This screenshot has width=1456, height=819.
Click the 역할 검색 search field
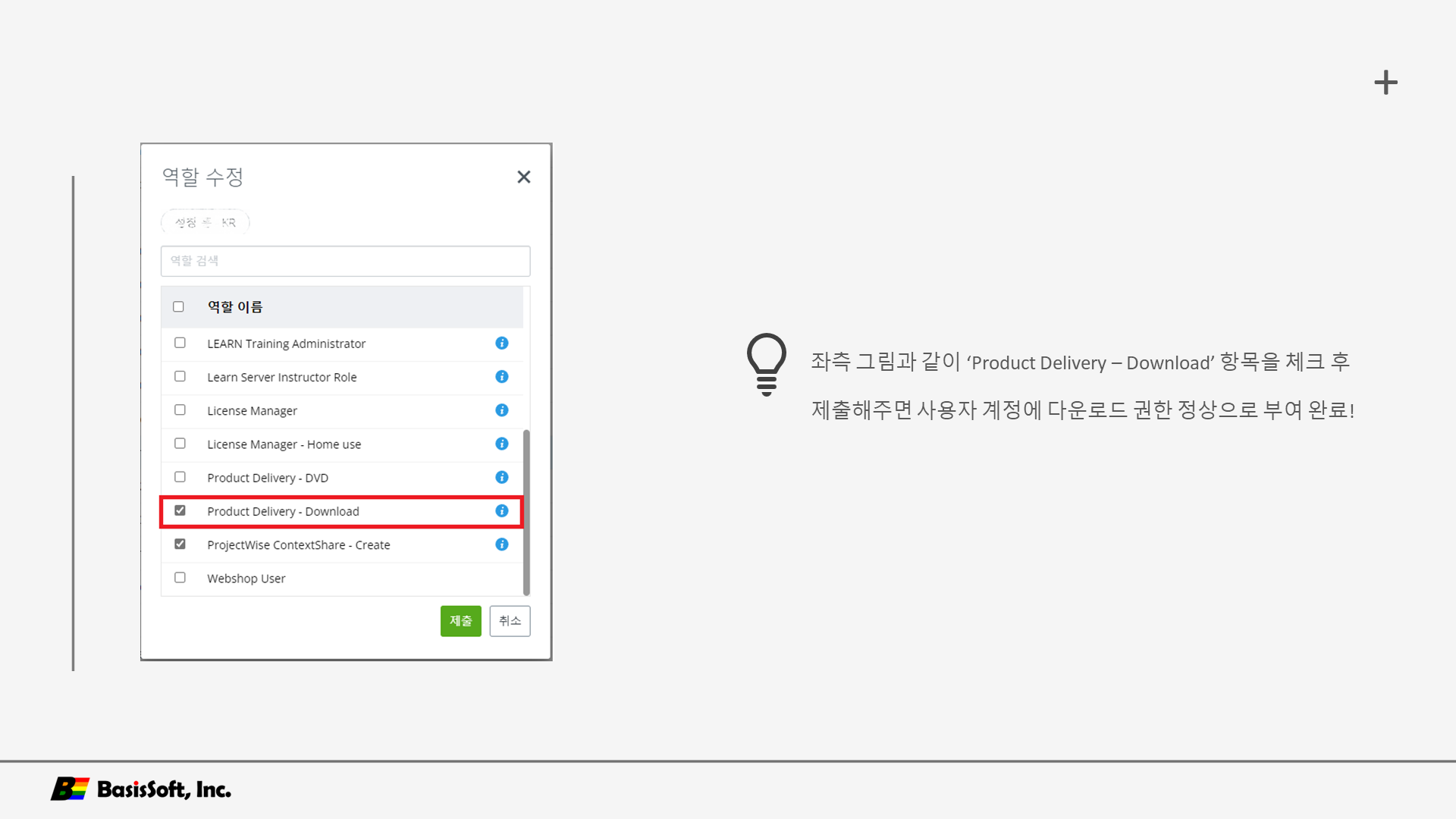tap(345, 261)
